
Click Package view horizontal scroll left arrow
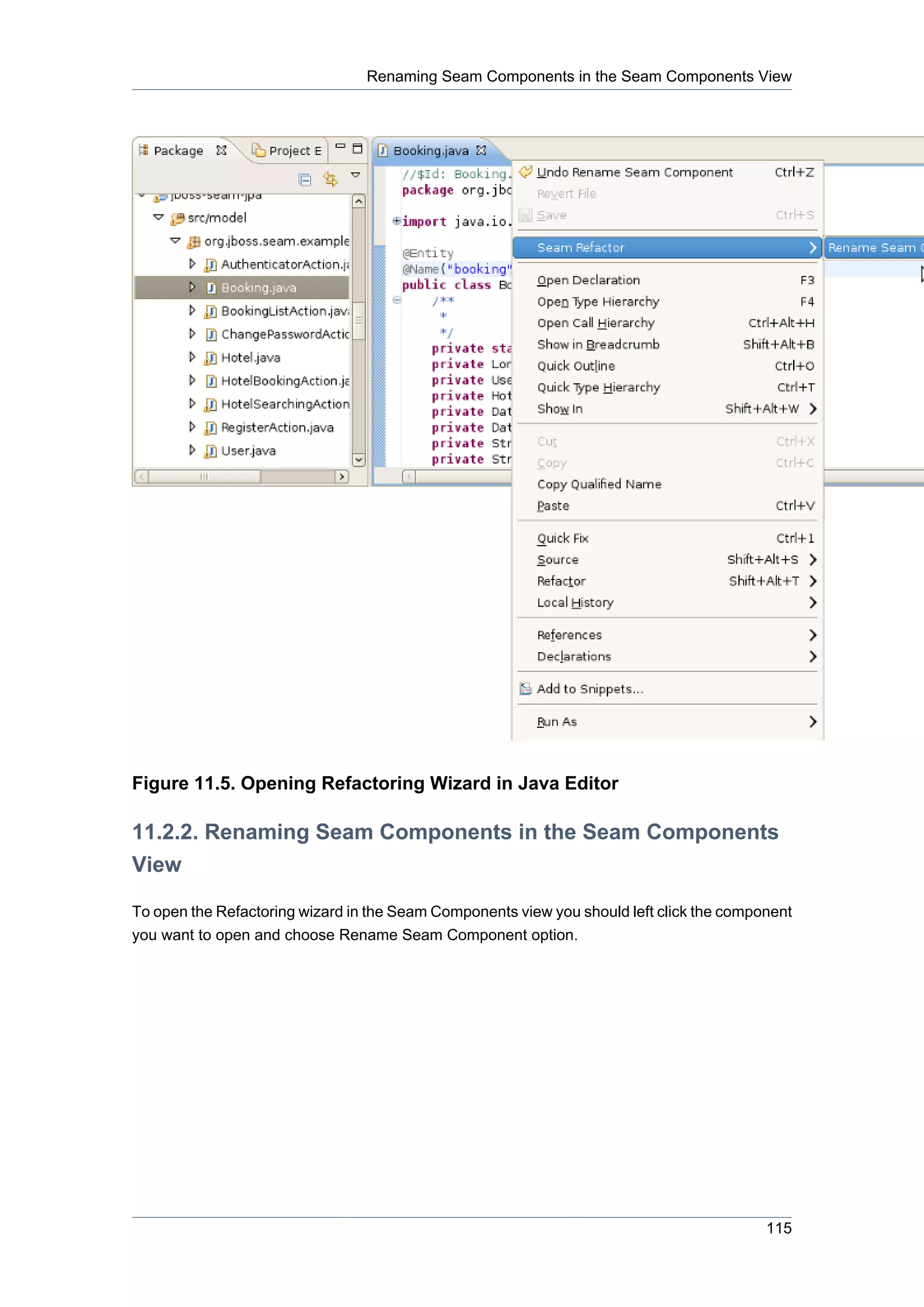click(142, 477)
